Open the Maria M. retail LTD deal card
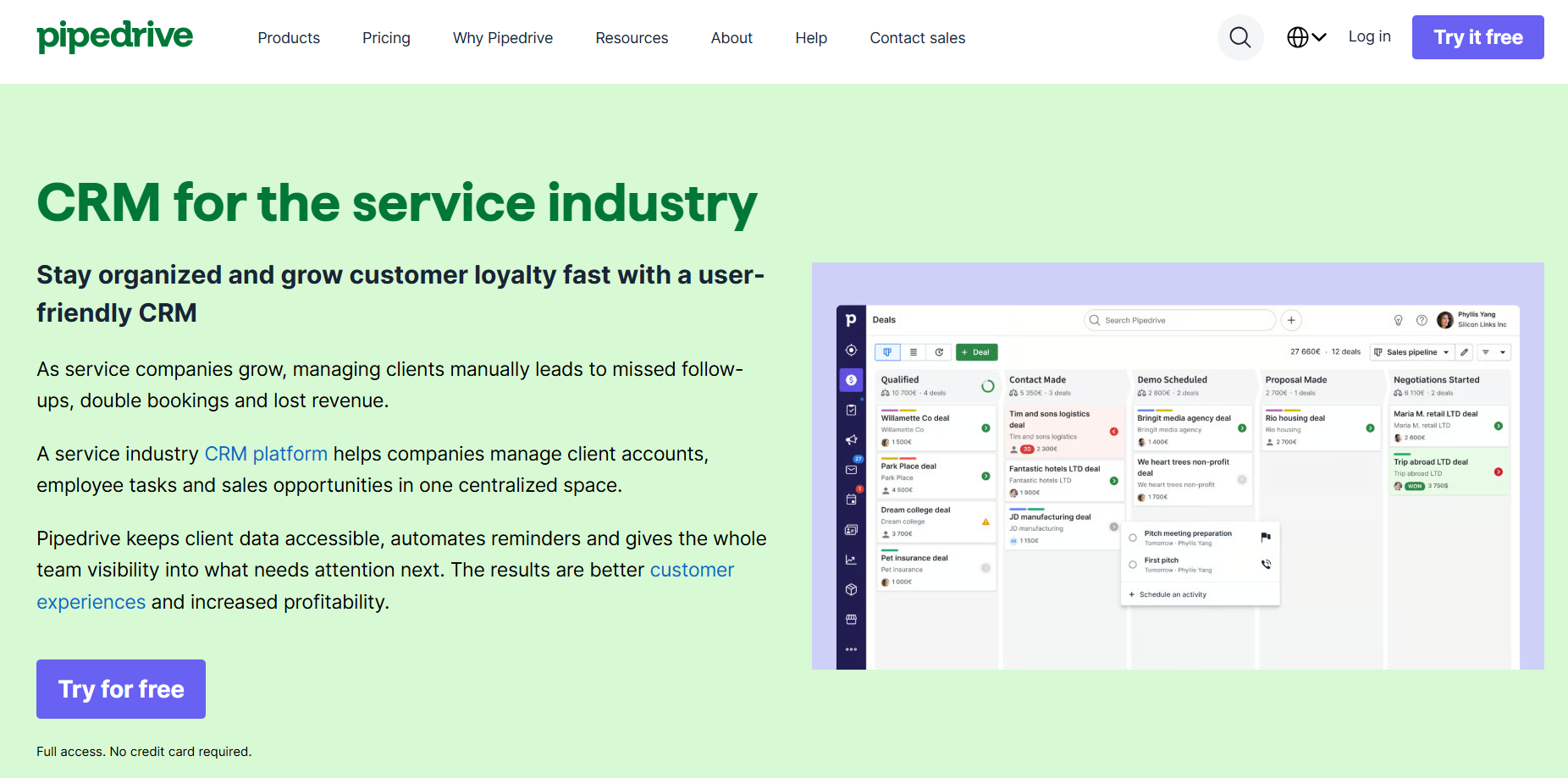Image resolution: width=1568 pixels, height=778 pixels. (x=1449, y=426)
